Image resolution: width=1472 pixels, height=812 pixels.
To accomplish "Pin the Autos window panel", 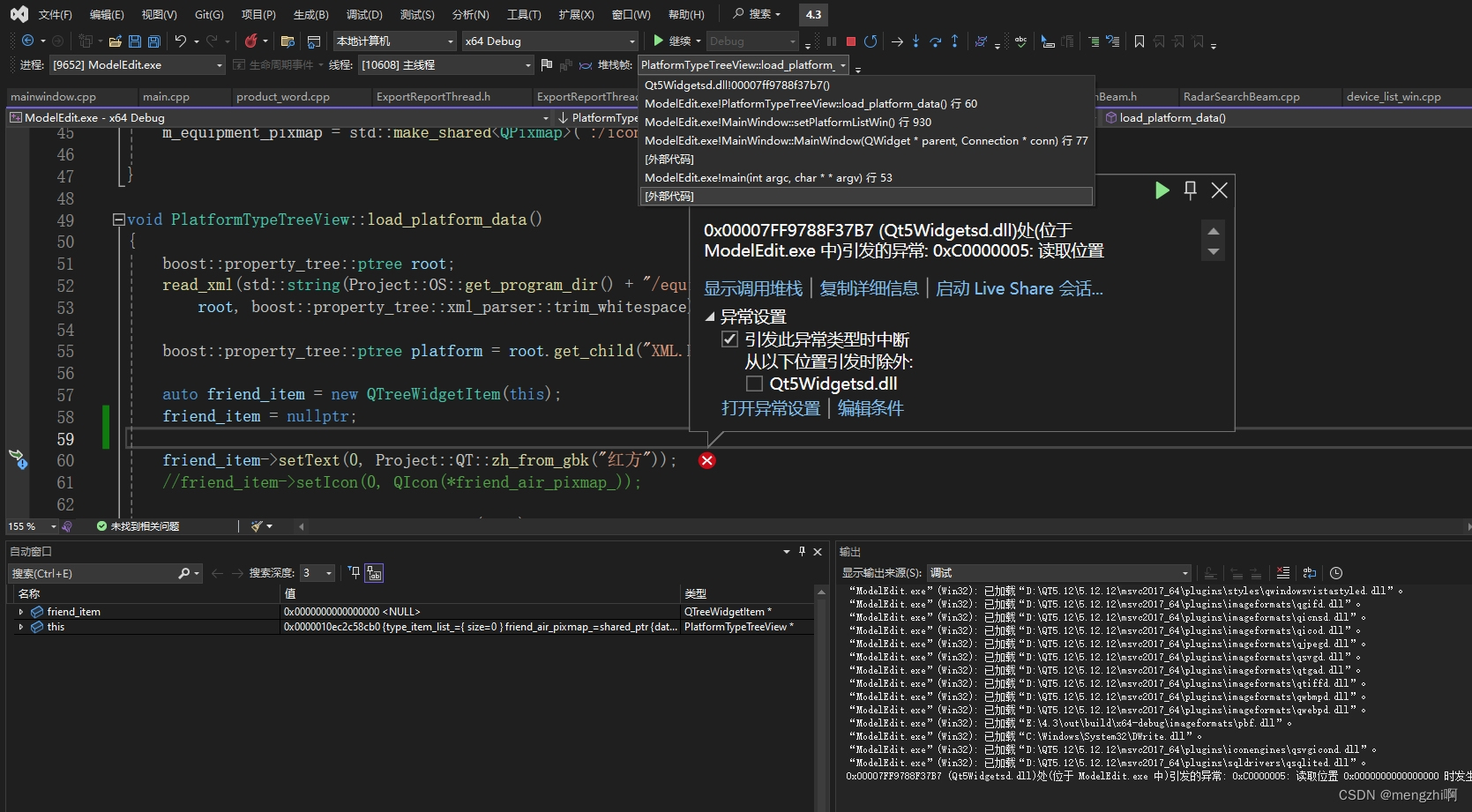I will click(x=802, y=551).
